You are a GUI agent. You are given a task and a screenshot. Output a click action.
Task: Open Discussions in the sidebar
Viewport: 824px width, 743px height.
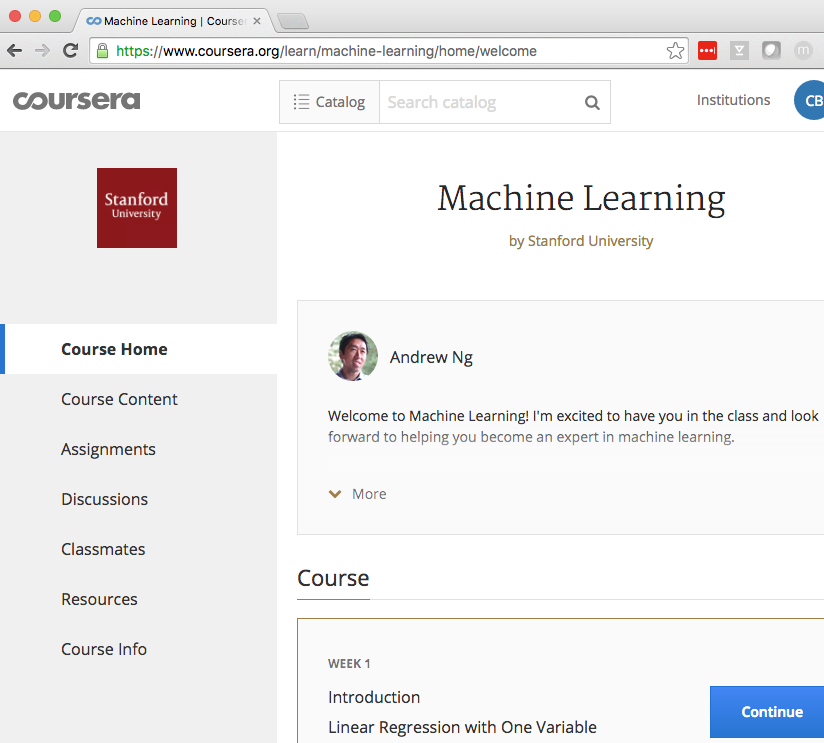105,499
